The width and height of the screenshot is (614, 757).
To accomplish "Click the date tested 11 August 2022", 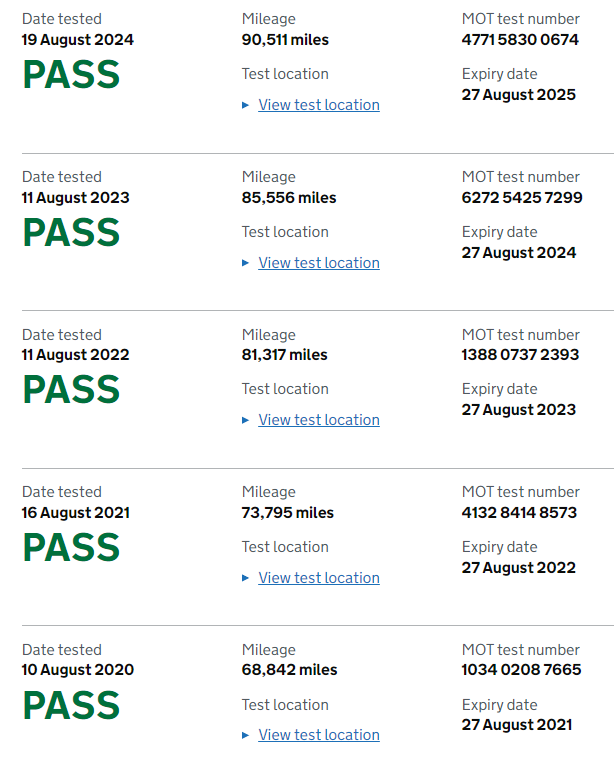I will pos(76,355).
